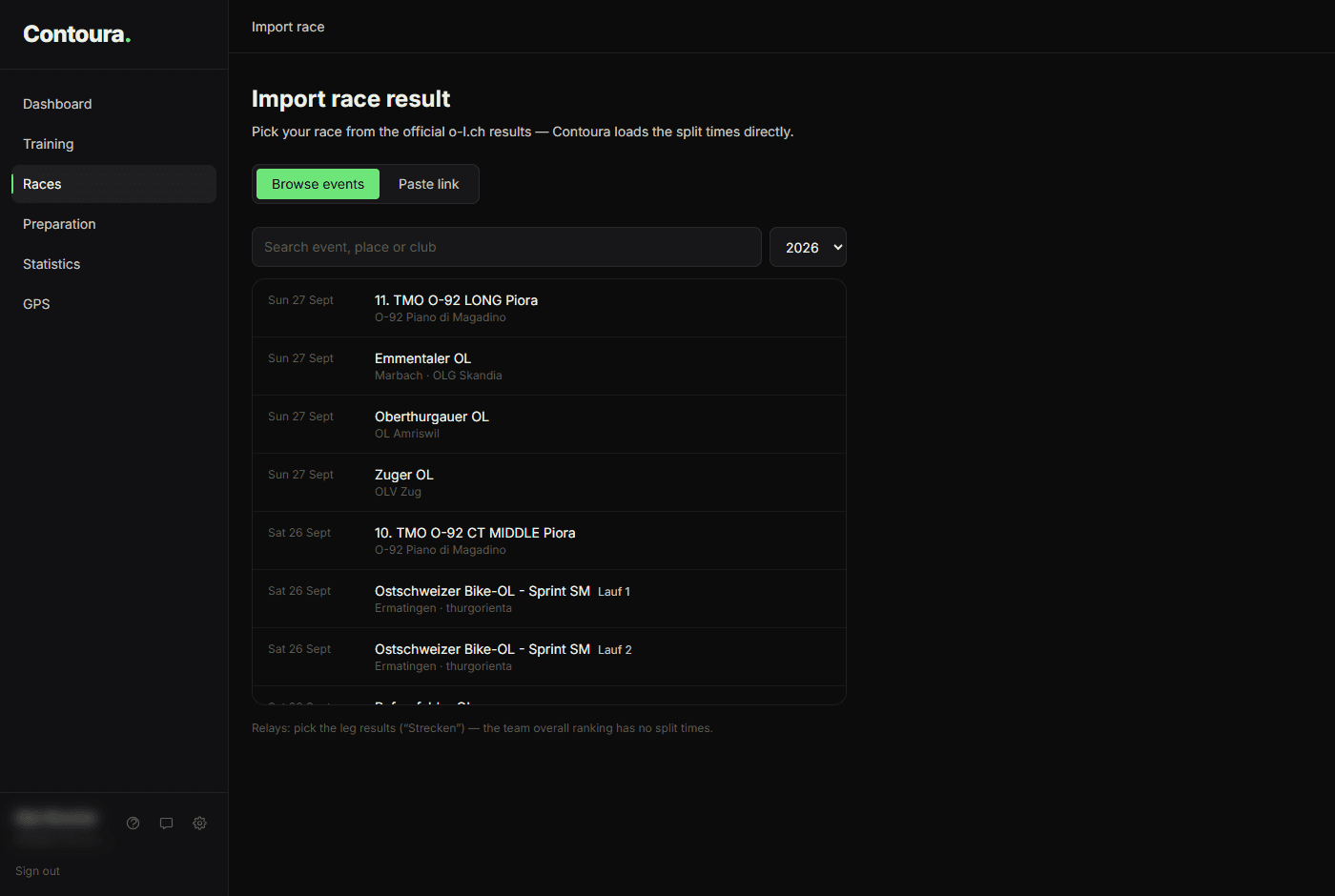The height and width of the screenshot is (896, 1335).
Task: Pick the Emmentaler OL race
Action: click(549, 366)
